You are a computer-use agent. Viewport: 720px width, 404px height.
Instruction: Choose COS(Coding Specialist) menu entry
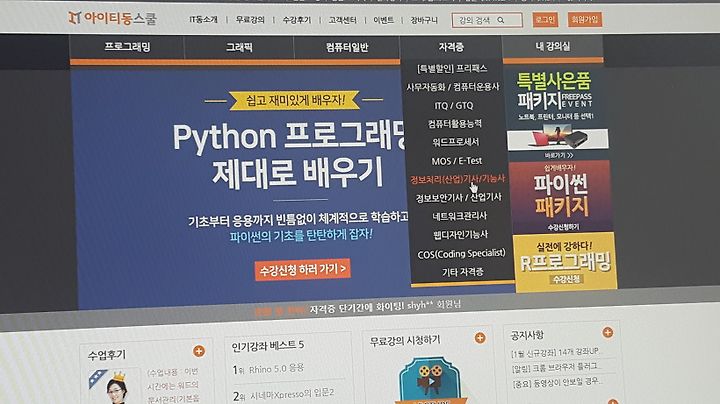(461, 254)
